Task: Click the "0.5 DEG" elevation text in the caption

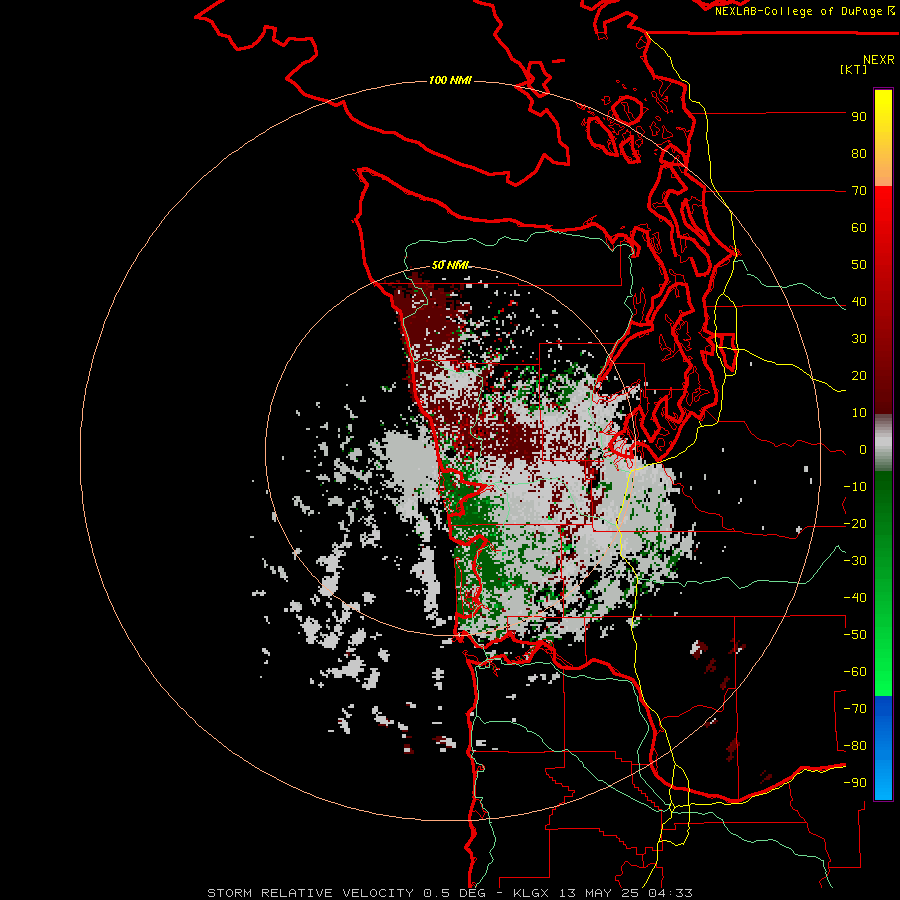Action: [x=455, y=893]
